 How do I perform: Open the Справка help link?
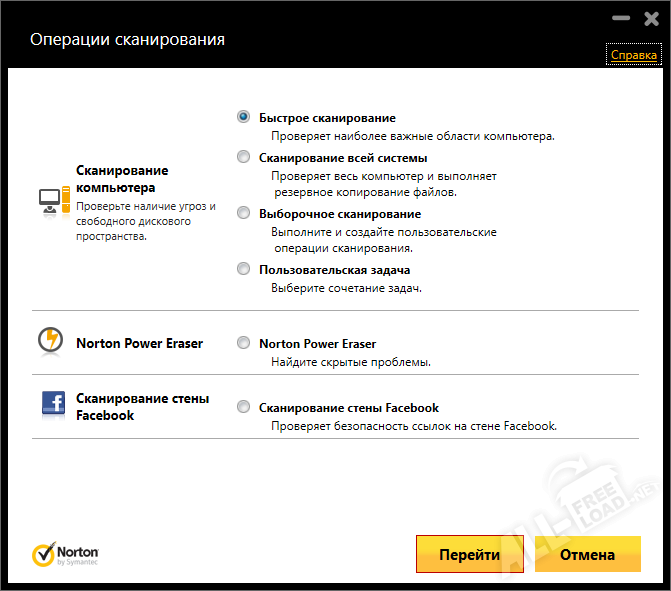click(633, 56)
